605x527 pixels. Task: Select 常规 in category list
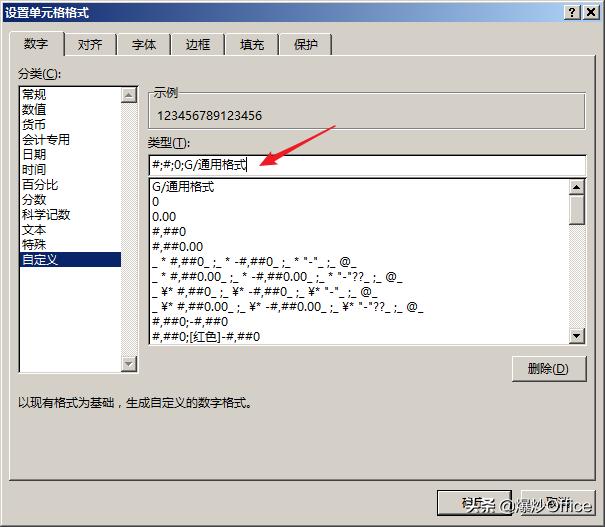70,94
